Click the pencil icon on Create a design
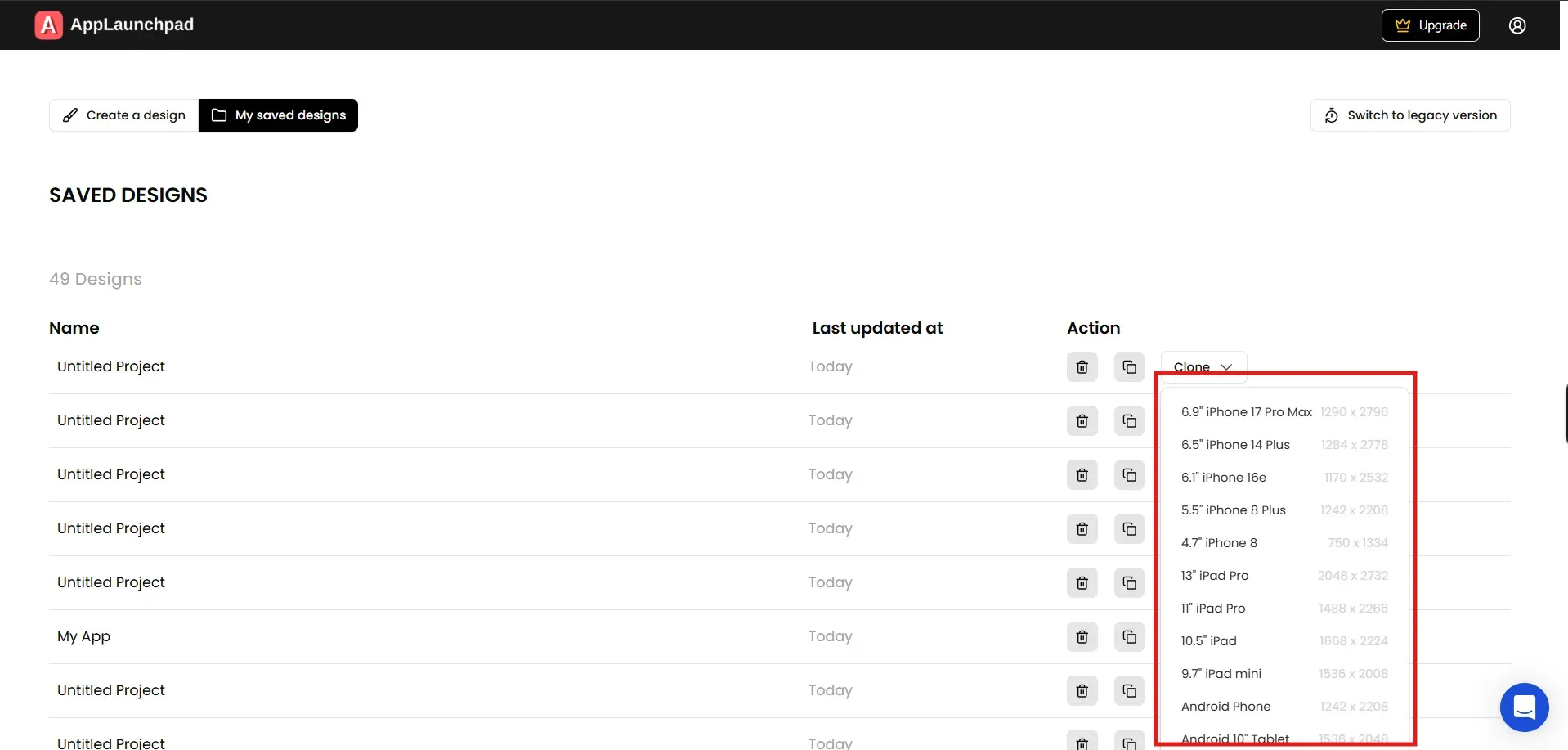1568x750 pixels. click(71, 115)
